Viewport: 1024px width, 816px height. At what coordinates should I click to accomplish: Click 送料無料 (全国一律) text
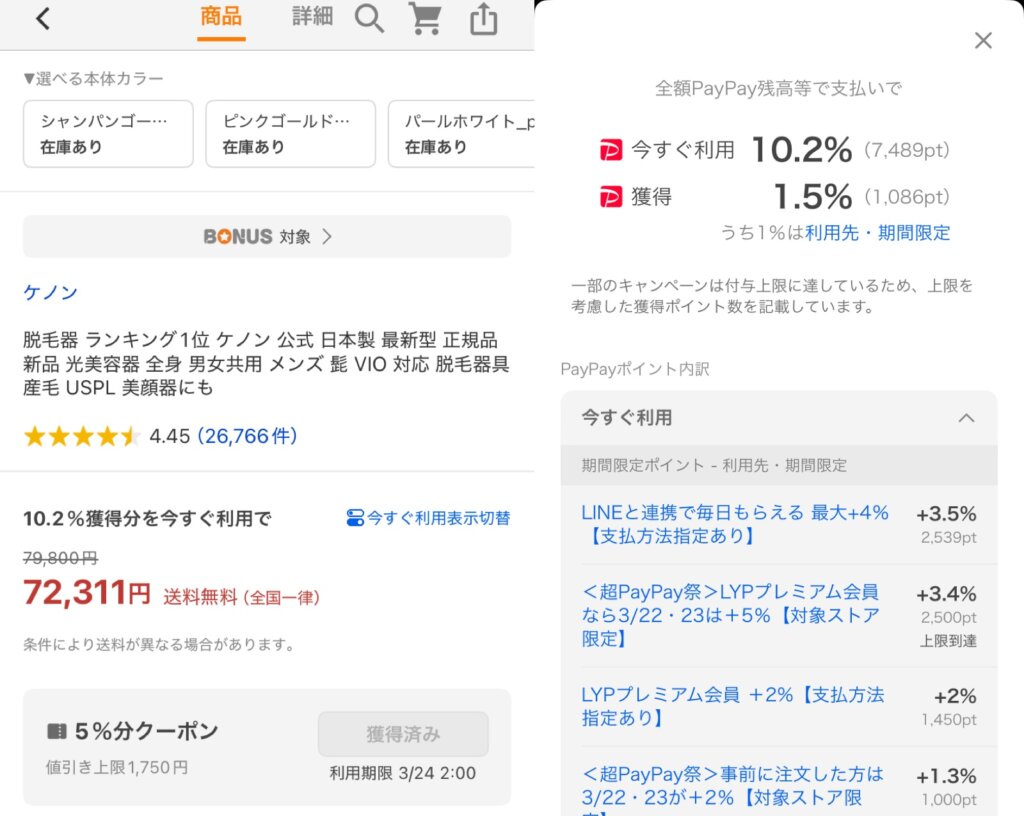point(241,597)
